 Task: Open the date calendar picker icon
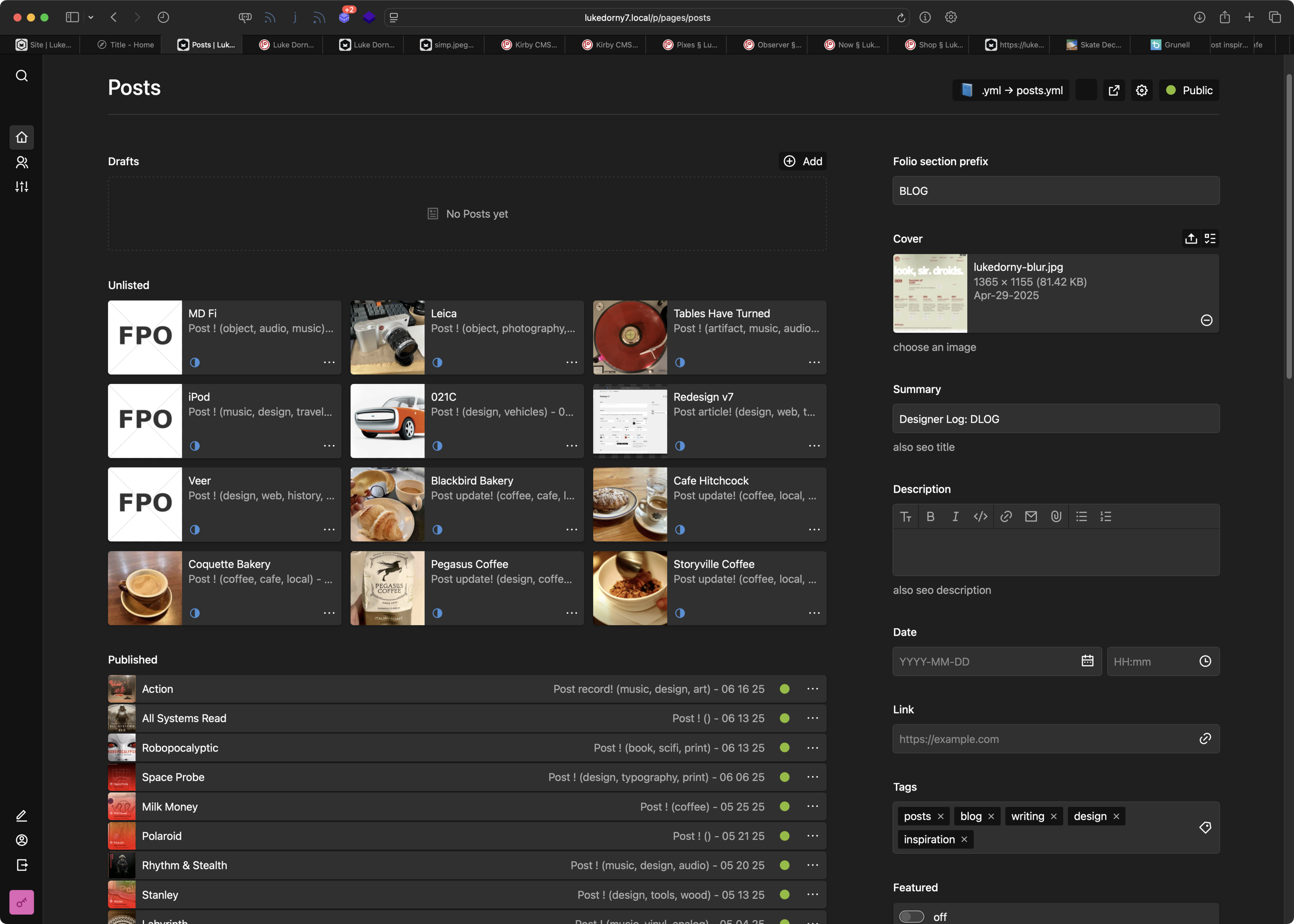(1087, 661)
